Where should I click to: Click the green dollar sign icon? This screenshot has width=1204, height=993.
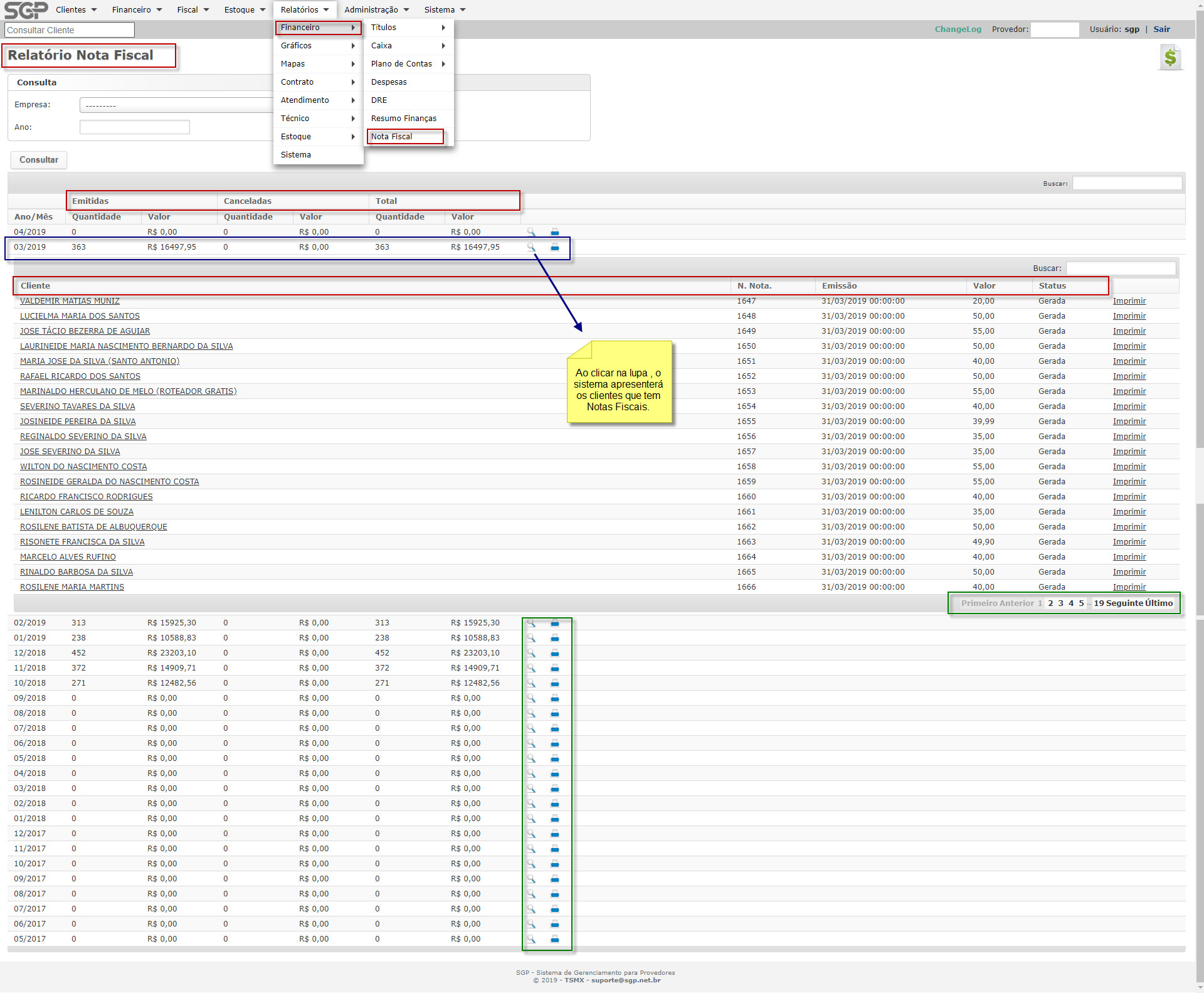tap(1170, 58)
